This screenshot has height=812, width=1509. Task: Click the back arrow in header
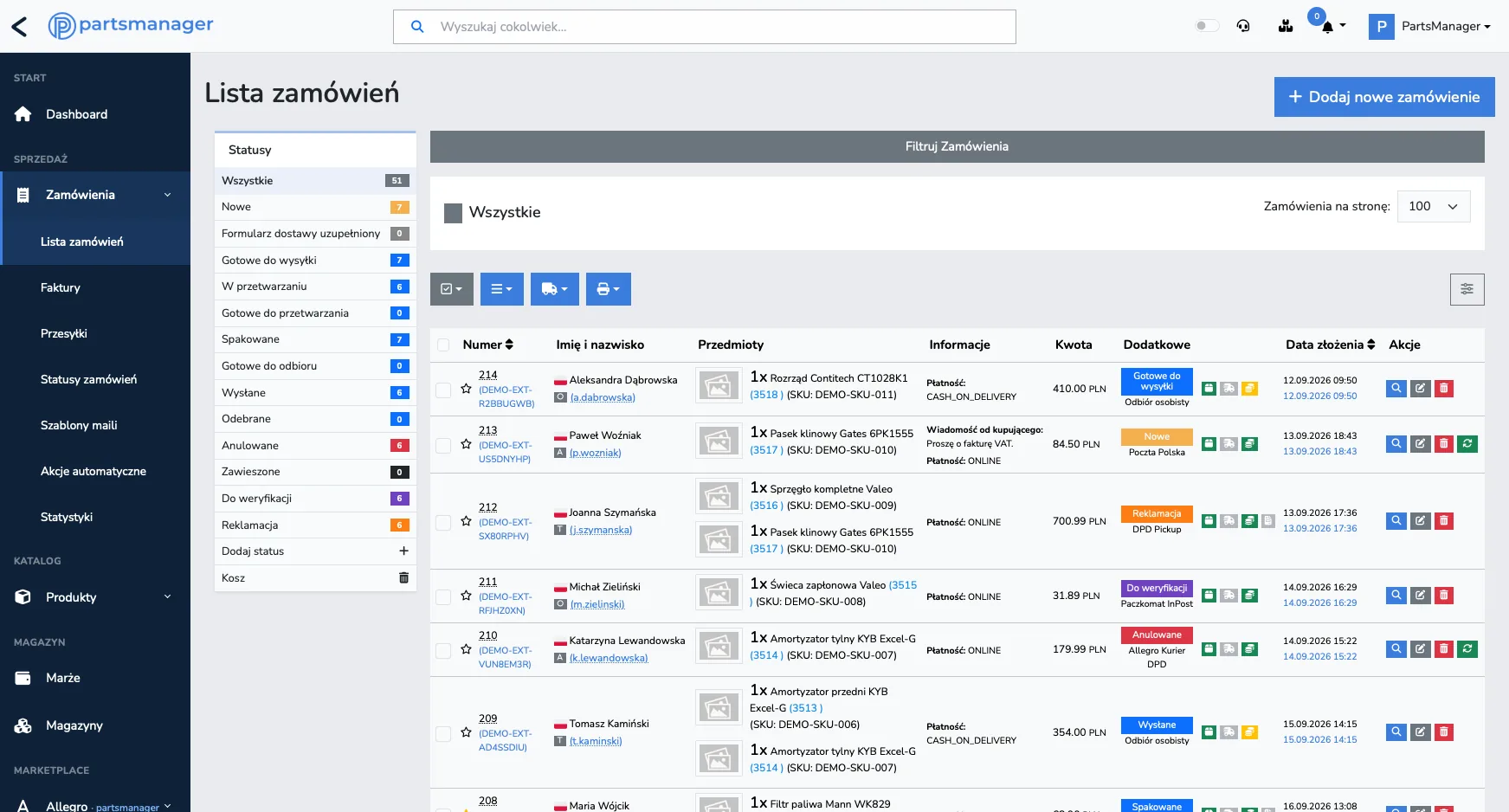click(19, 27)
